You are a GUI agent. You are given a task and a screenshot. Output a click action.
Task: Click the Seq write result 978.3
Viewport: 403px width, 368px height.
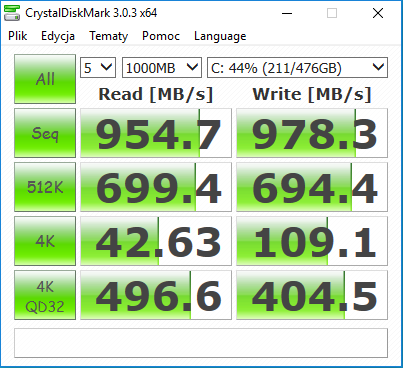(312, 133)
